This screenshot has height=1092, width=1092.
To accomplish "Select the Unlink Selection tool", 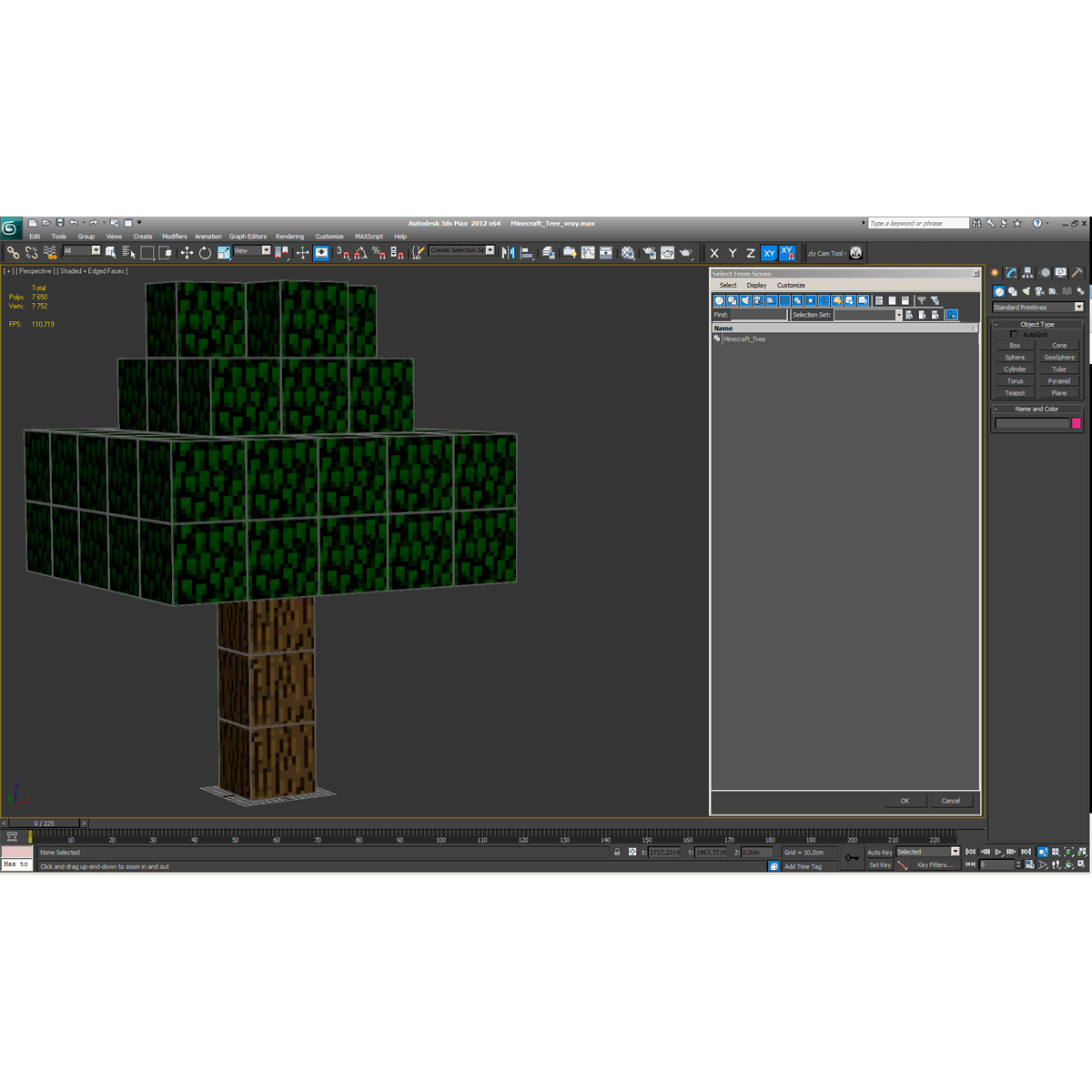I will 32,253.
